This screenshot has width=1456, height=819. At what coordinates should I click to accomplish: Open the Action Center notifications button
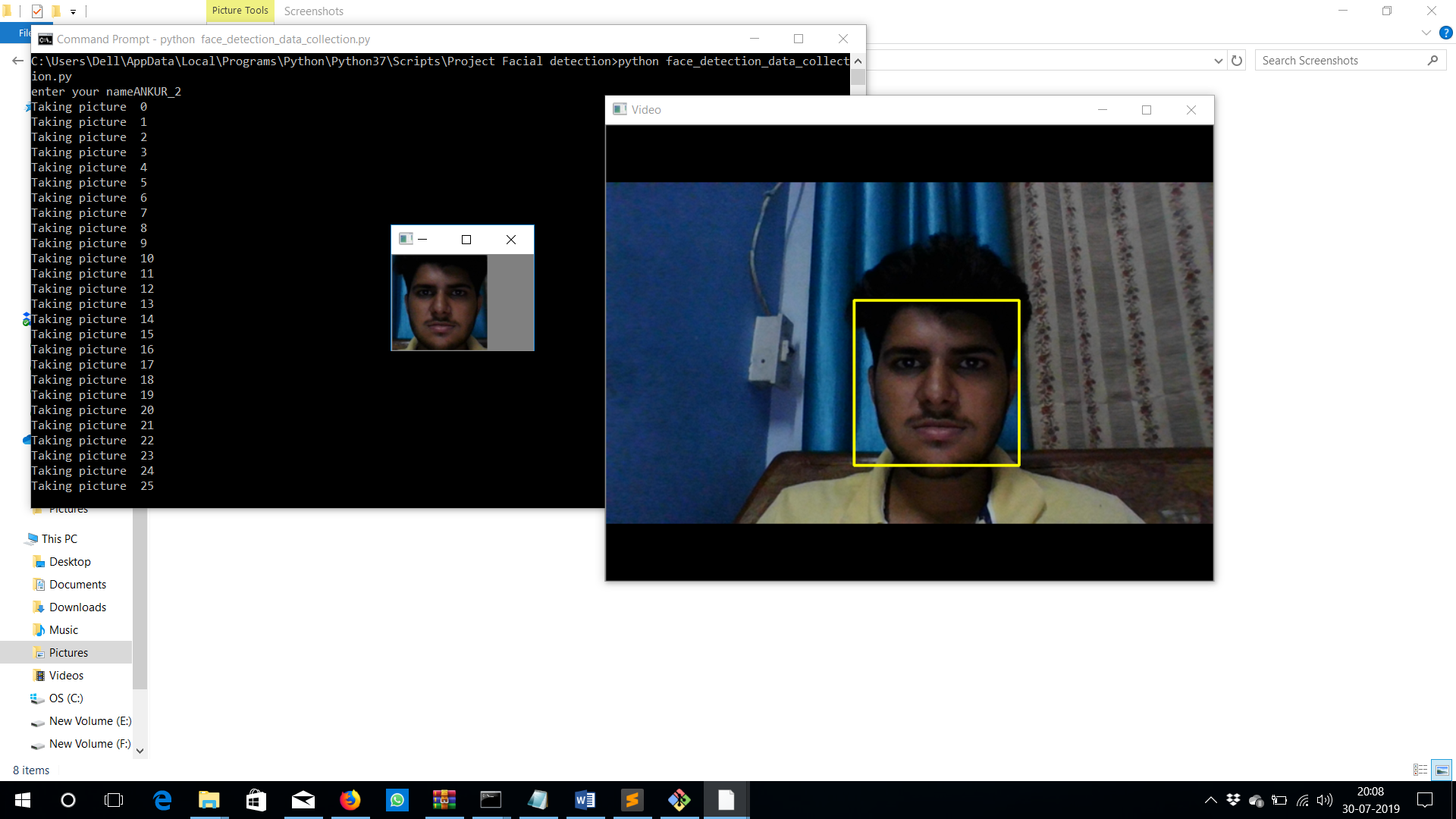coord(1425,800)
